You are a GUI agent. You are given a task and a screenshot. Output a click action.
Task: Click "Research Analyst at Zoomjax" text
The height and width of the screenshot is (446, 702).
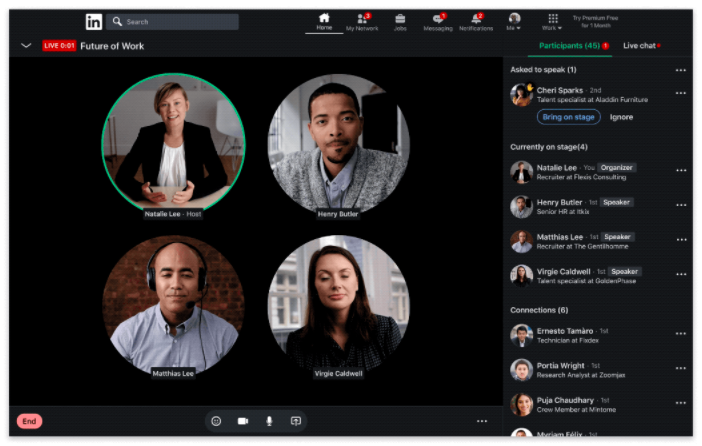pyautogui.click(x=581, y=375)
